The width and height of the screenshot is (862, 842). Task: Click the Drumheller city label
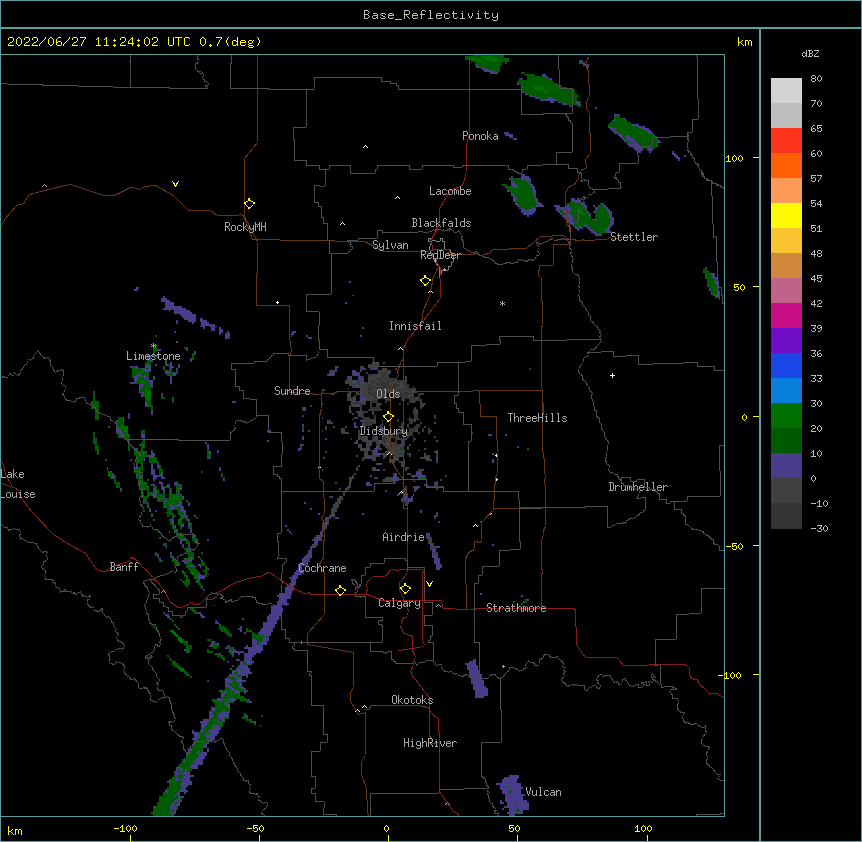pyautogui.click(x=638, y=487)
